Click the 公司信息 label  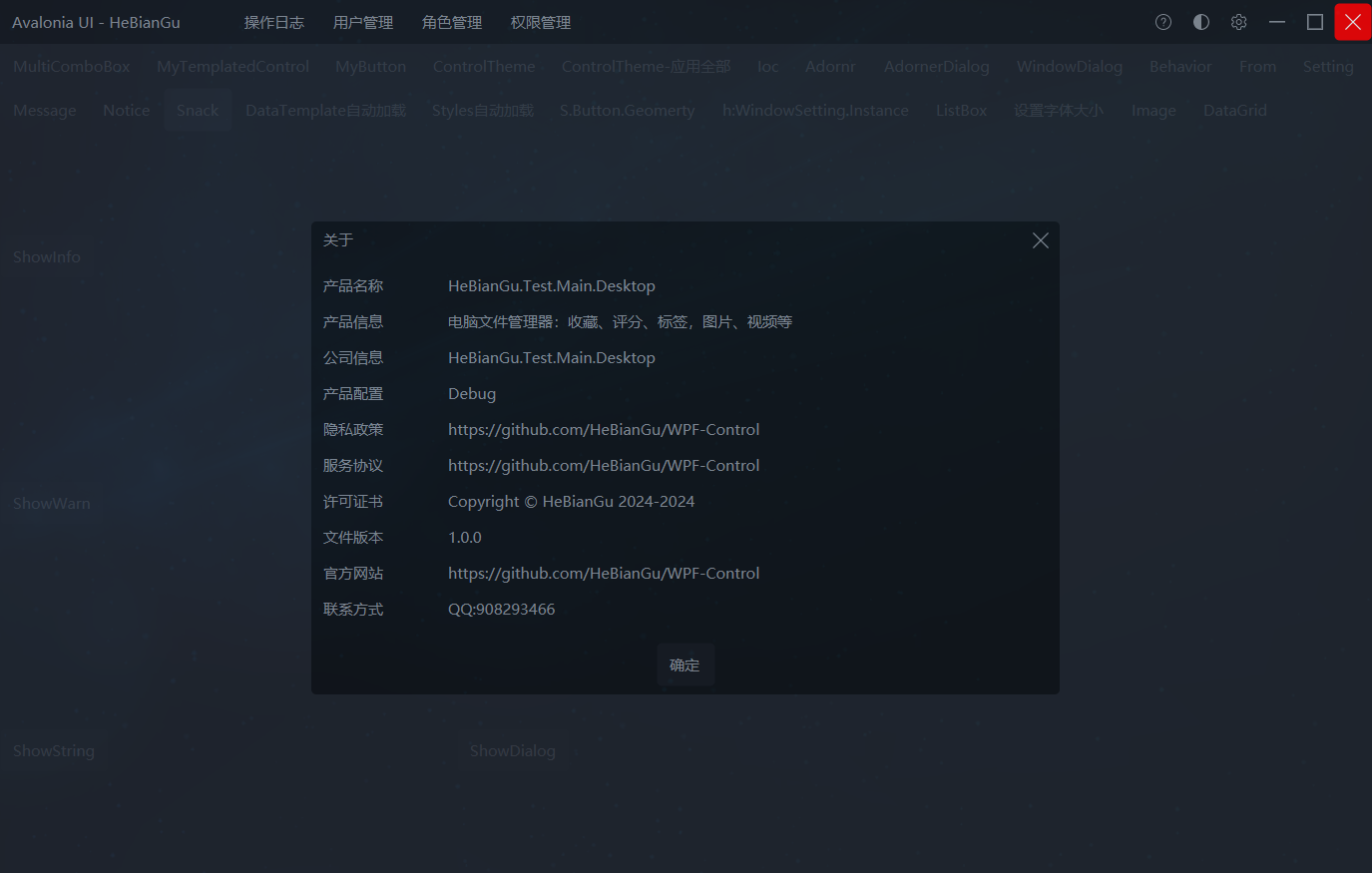[353, 358]
